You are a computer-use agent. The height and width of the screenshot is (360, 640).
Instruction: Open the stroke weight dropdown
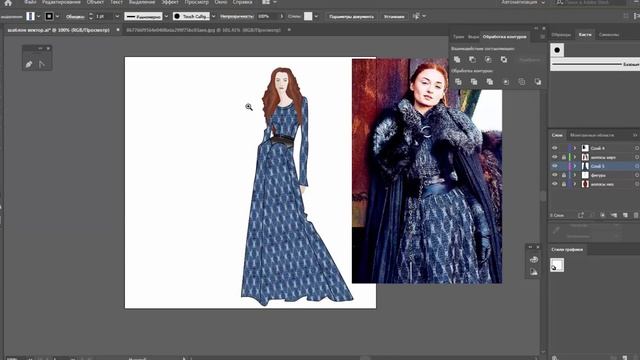pyautogui.click(x=117, y=16)
